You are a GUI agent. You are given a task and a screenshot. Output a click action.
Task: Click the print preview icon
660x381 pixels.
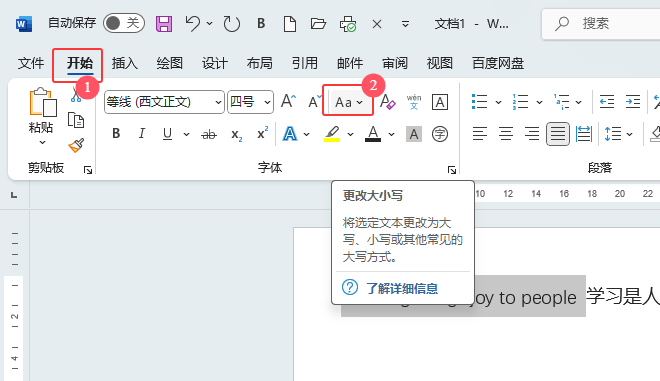pyautogui.click(x=348, y=24)
